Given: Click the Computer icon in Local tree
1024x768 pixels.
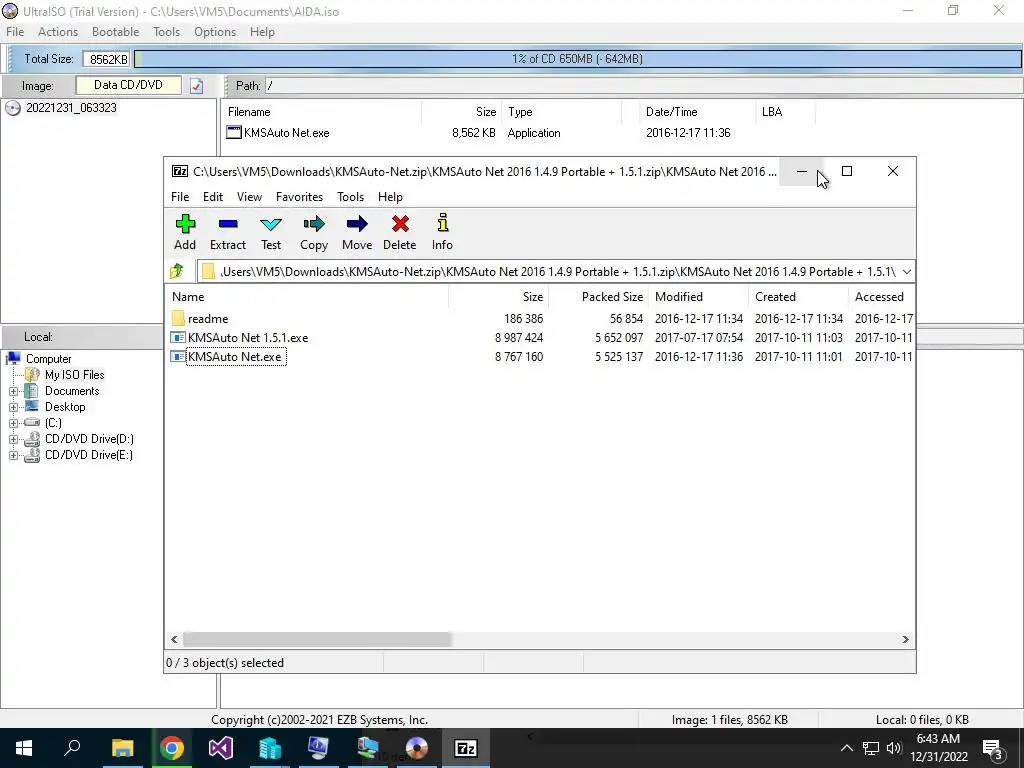Looking at the screenshot, I should [x=13, y=359].
